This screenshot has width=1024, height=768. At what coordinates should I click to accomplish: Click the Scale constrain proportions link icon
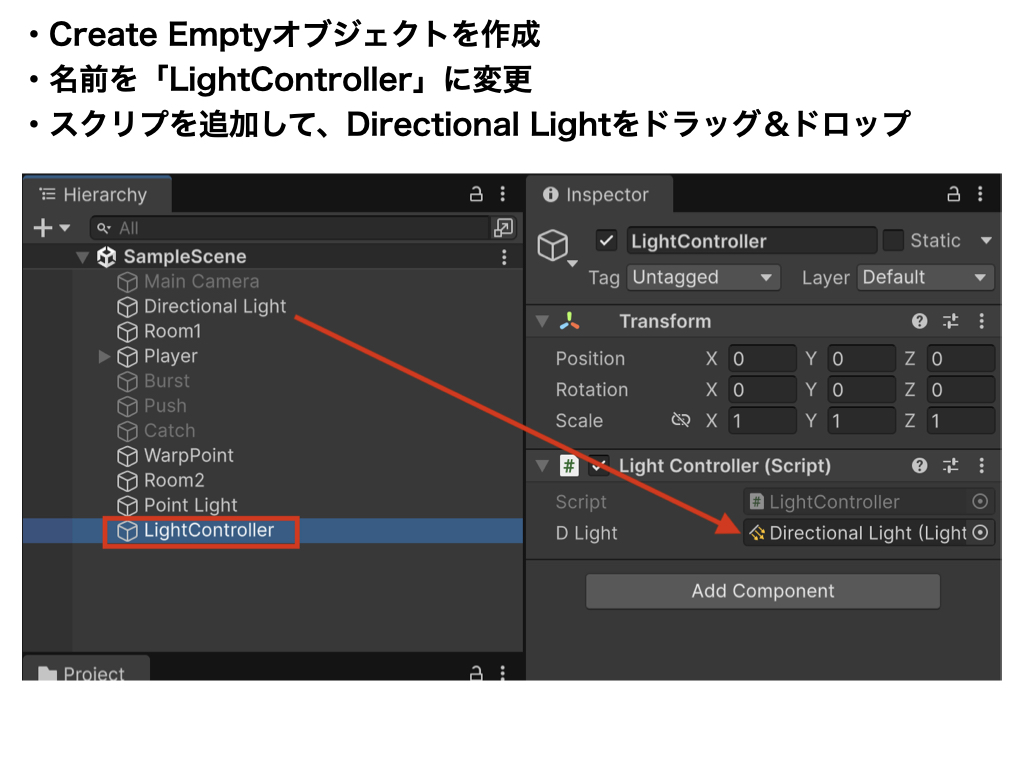point(681,421)
